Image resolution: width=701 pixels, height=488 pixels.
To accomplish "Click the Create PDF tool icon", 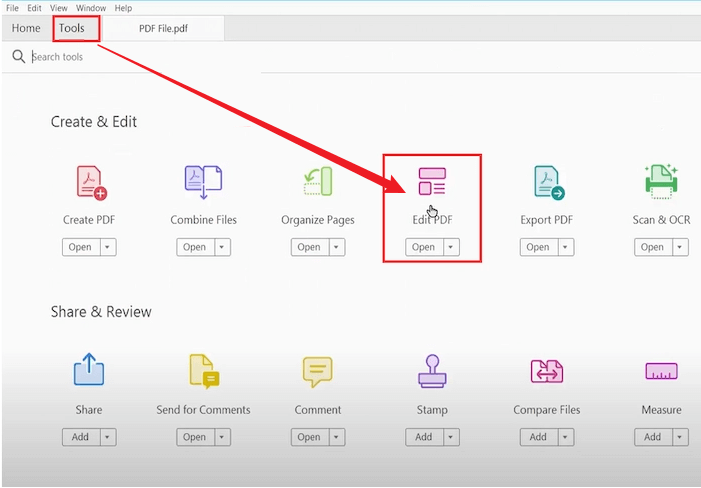I will 92,182.
